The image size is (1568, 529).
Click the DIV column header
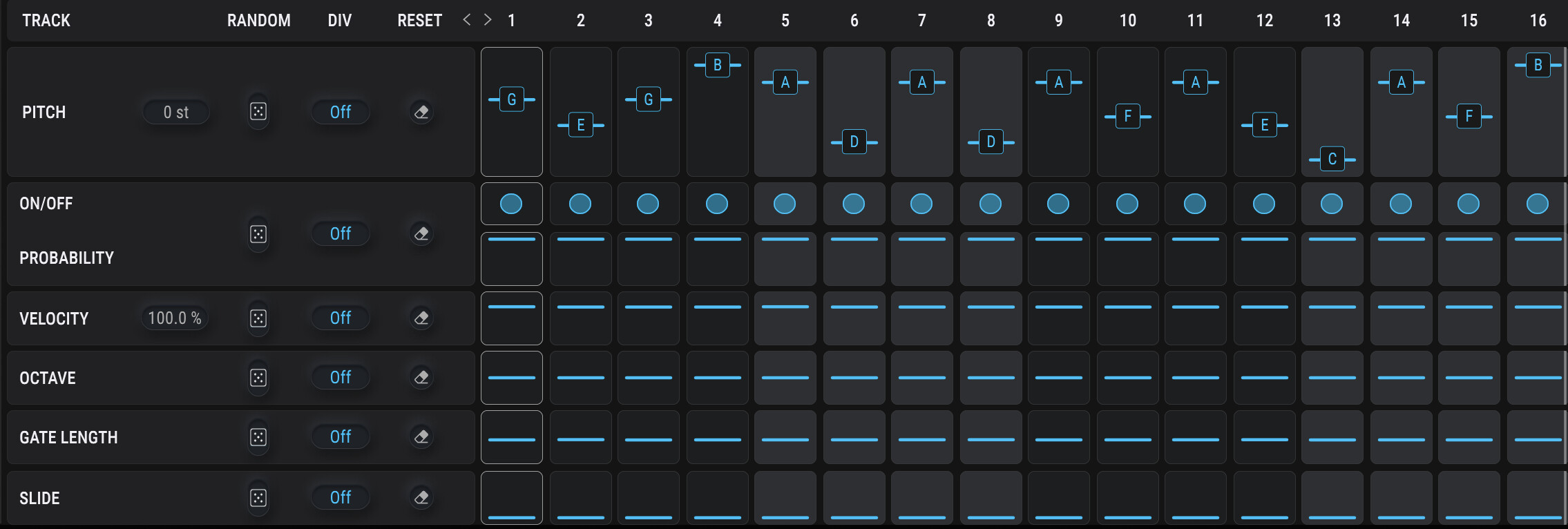pyautogui.click(x=340, y=21)
